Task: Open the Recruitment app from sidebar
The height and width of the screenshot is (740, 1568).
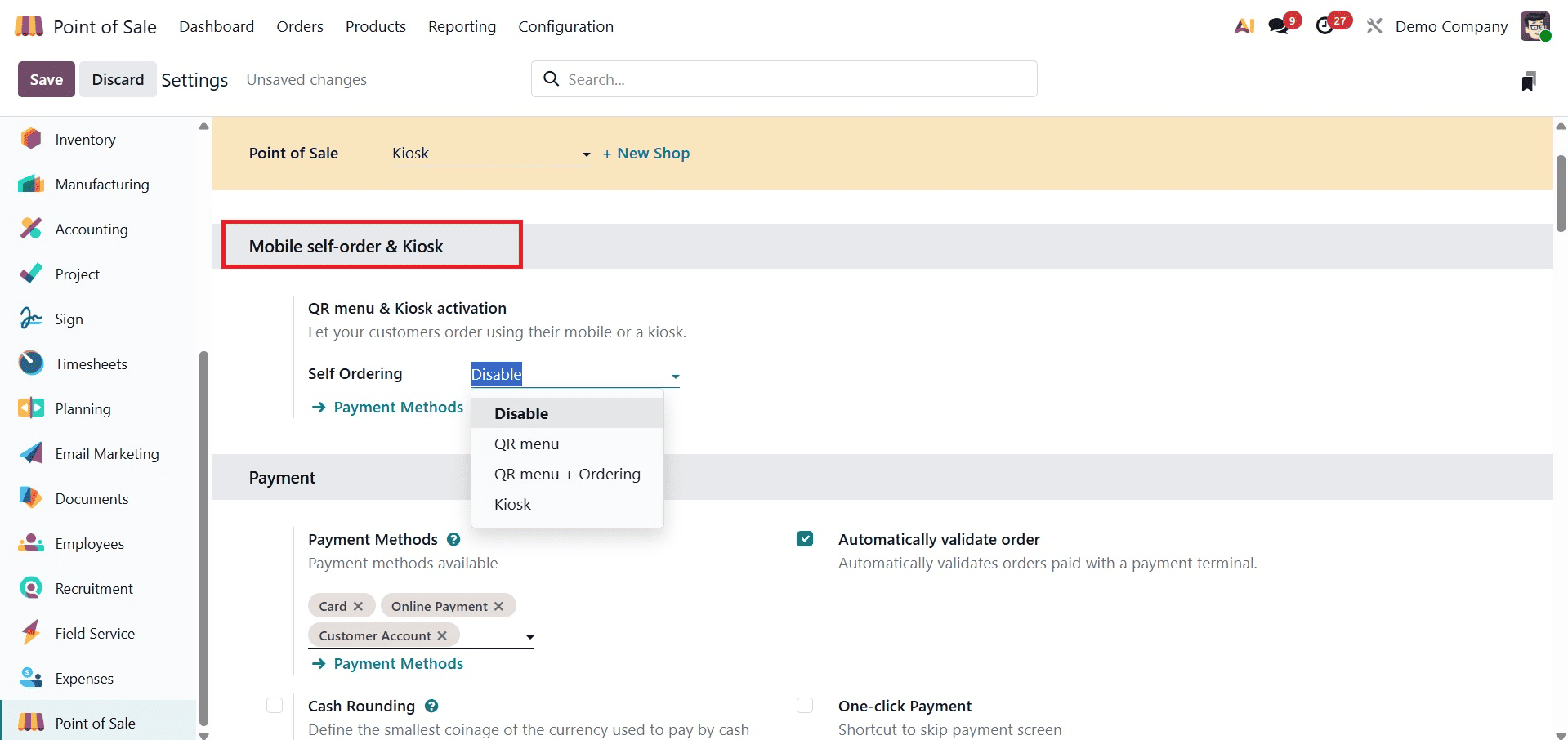Action: (x=94, y=588)
